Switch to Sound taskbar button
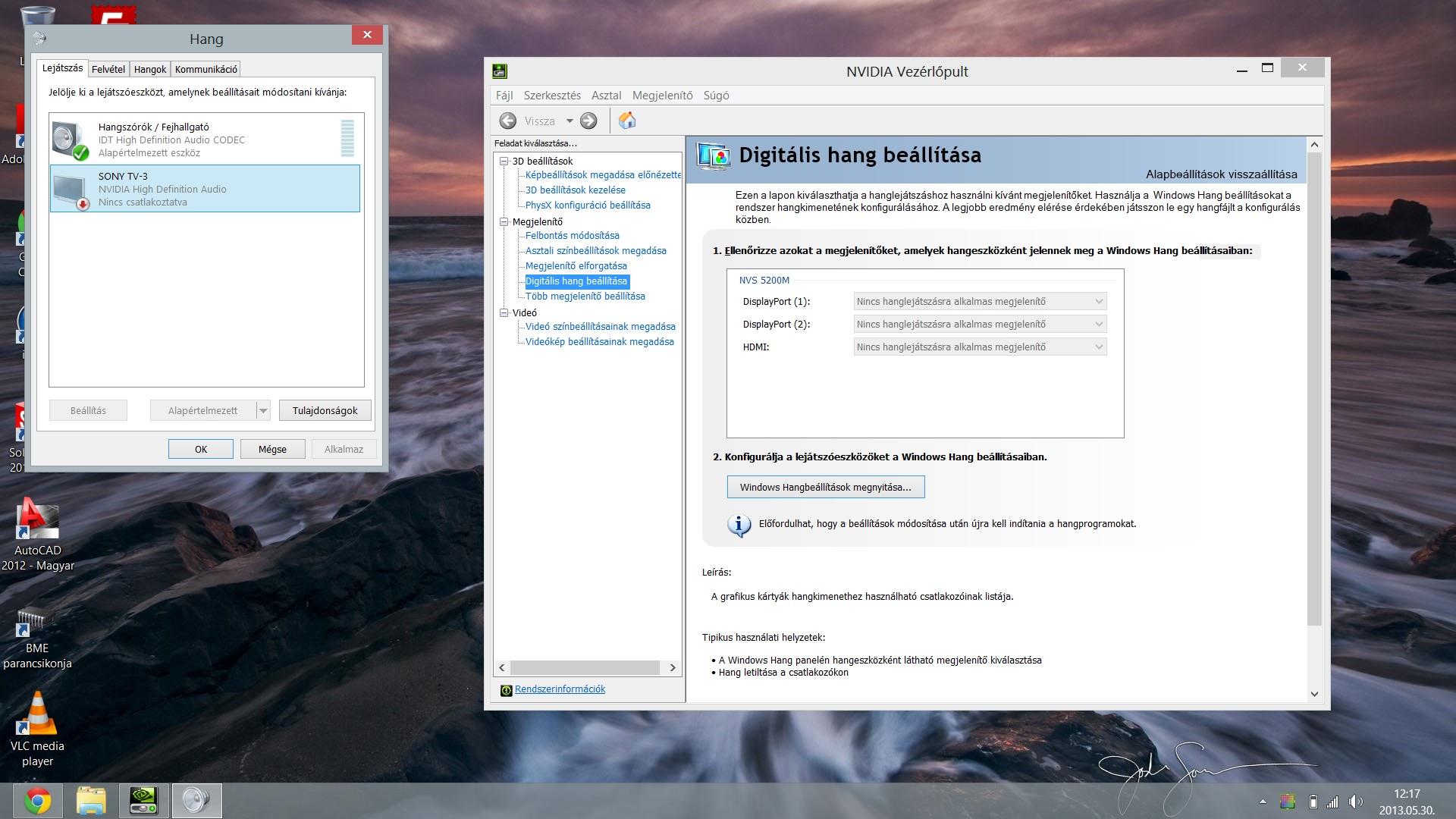This screenshot has height=819, width=1456. (196, 801)
